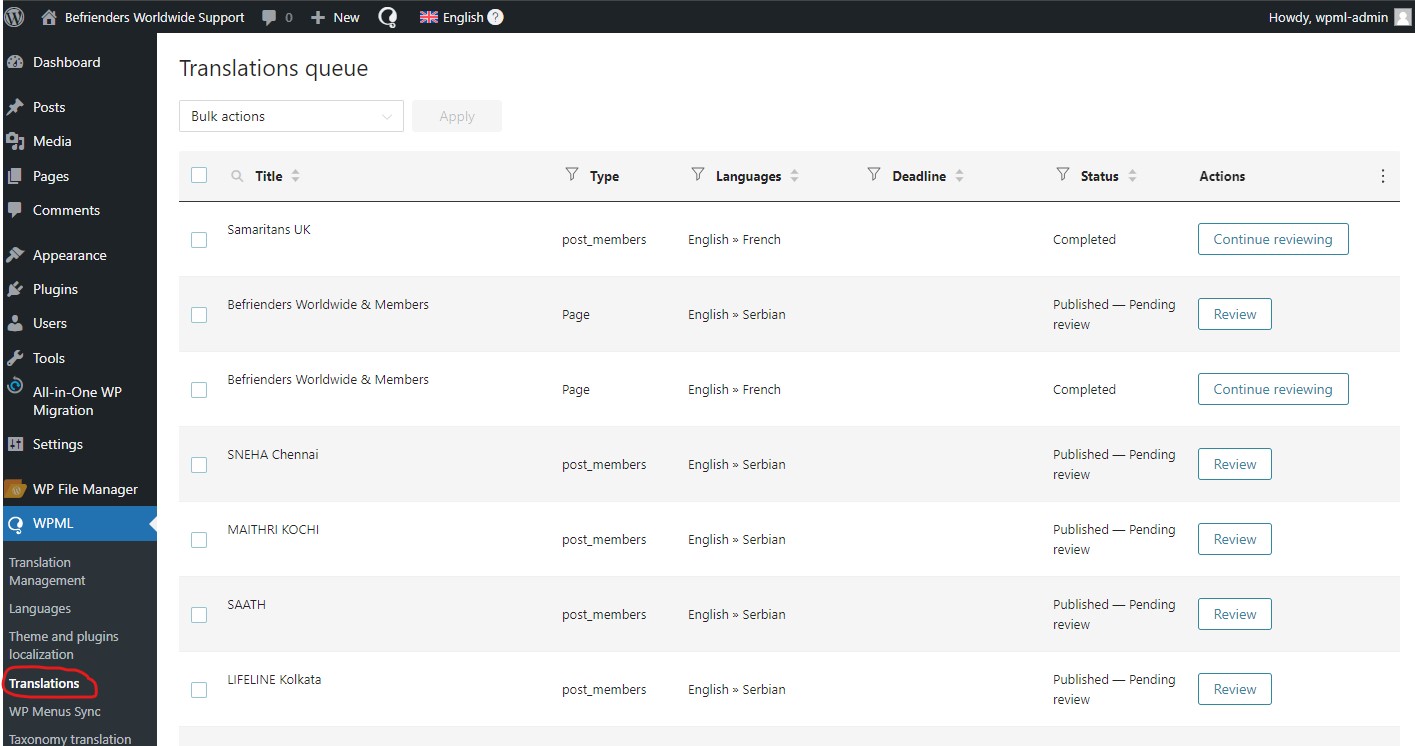Viewport: 1415px width, 746px height.
Task: Check the SAATH row checkbox
Action: pyautogui.click(x=199, y=615)
